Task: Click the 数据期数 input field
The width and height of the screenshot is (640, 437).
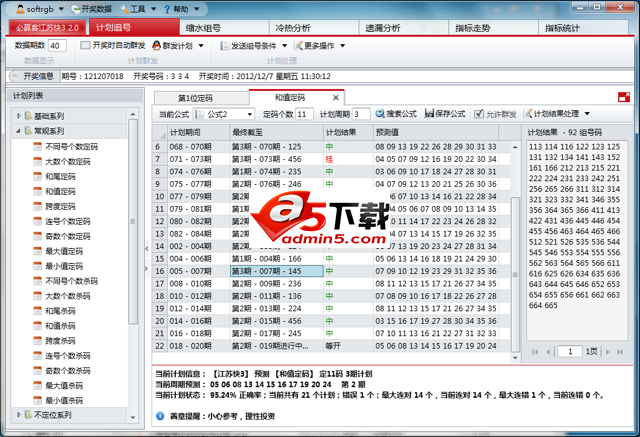Action: 57,46
